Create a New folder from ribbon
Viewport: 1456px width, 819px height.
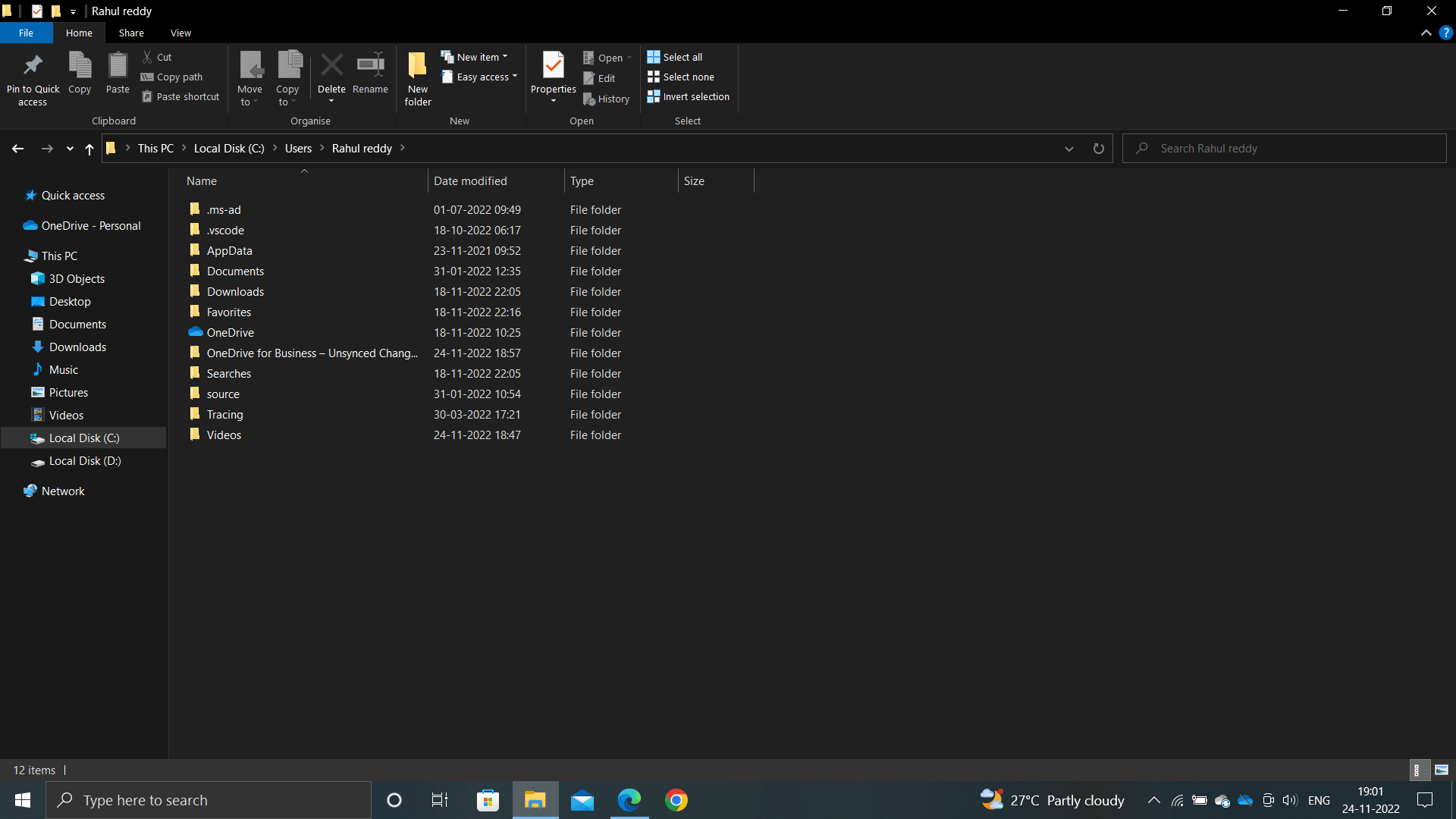pyautogui.click(x=418, y=79)
